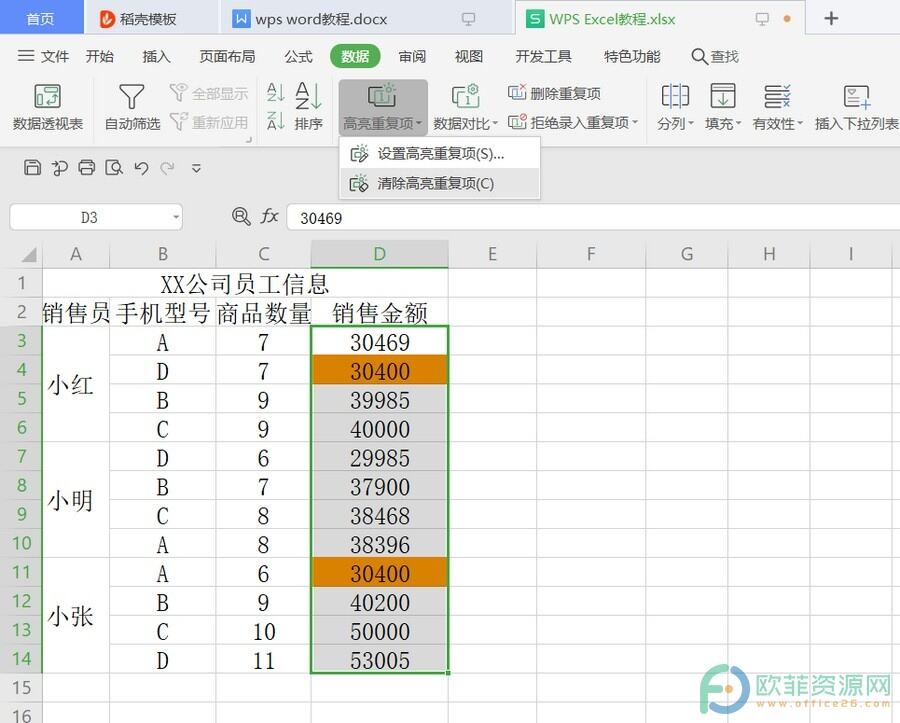
Task: Switch to the 开发工具 ribbon tab
Action: point(543,56)
